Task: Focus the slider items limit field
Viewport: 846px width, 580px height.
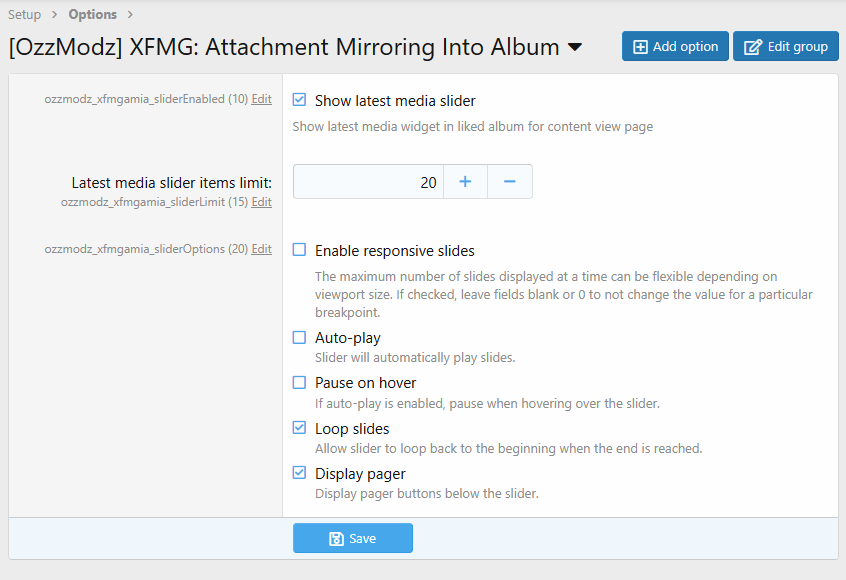Action: [x=368, y=182]
